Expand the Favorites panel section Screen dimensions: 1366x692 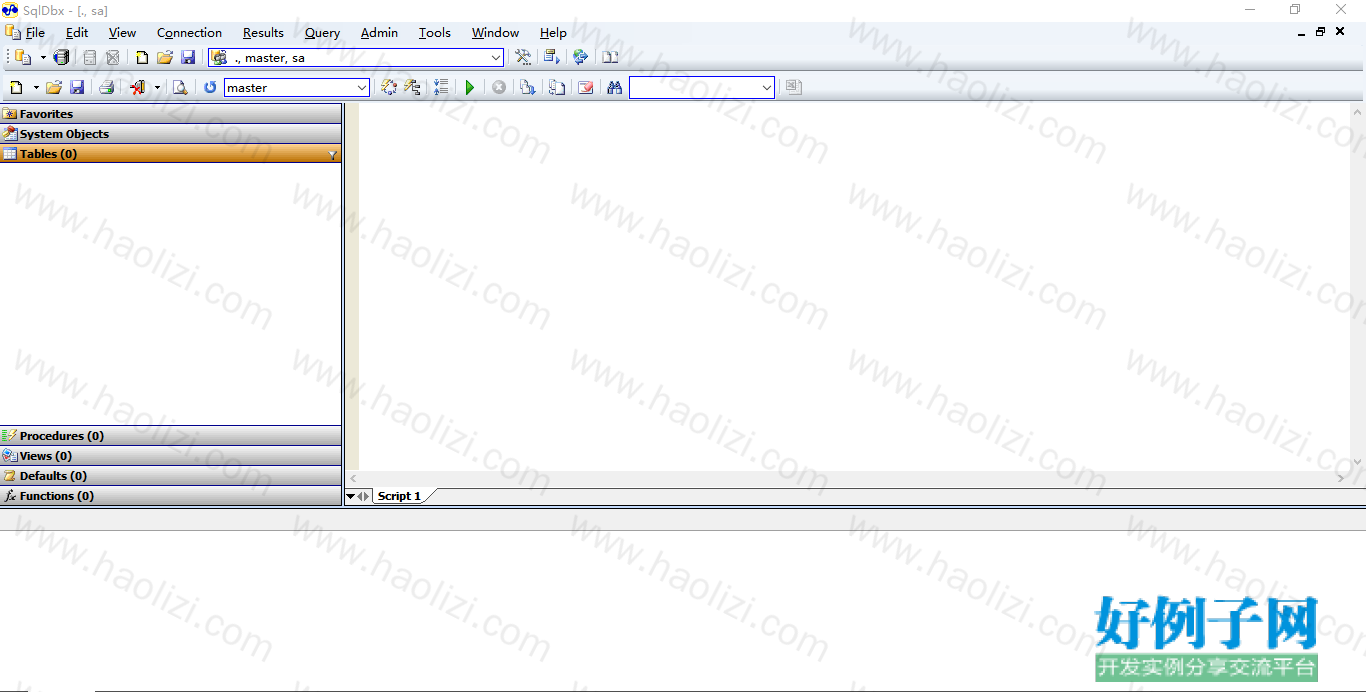click(171, 114)
